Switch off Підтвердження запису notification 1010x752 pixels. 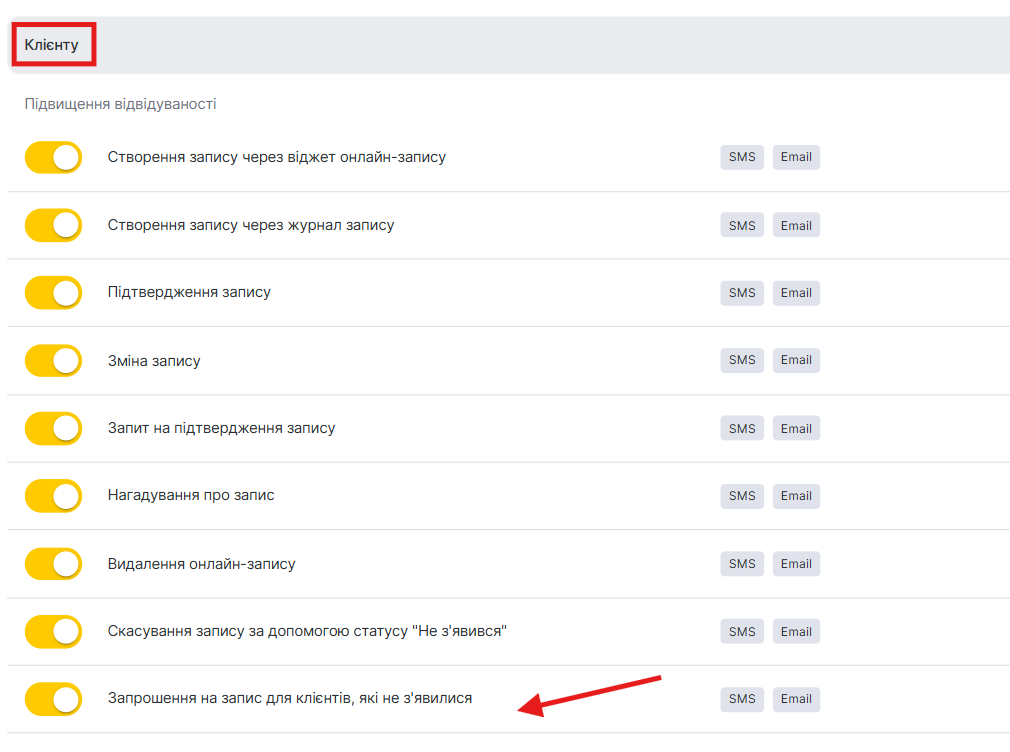pos(53,293)
